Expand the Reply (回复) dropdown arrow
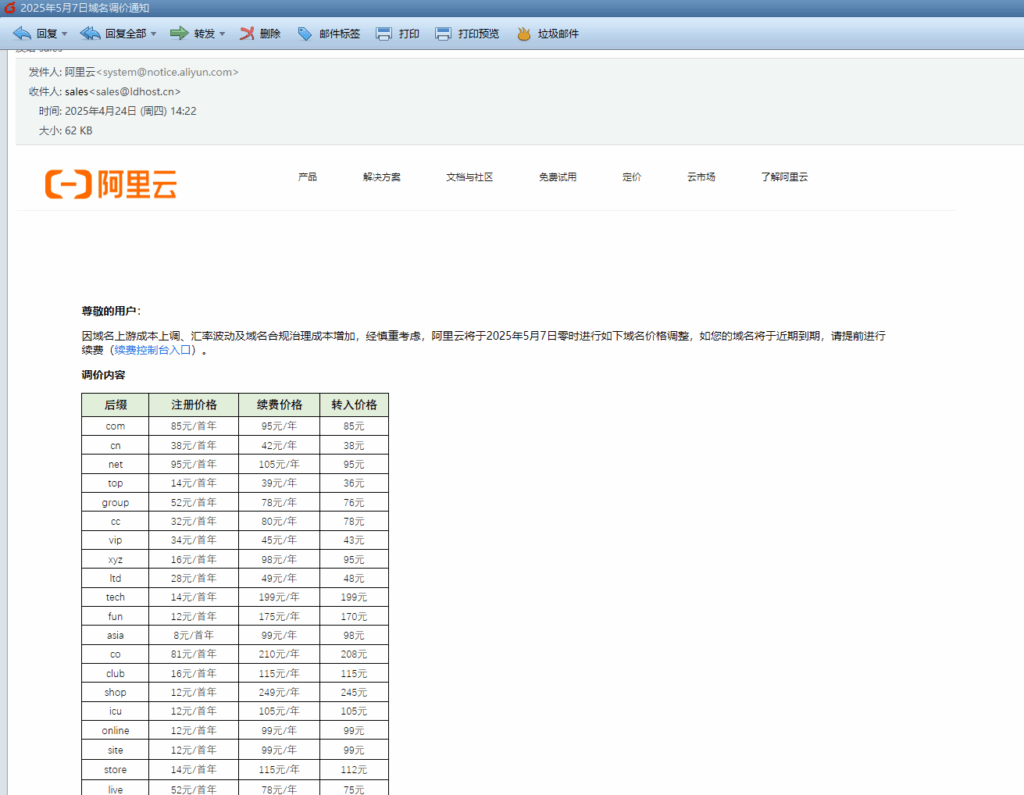Screen dimensions: 1024x795 (x=65, y=34)
